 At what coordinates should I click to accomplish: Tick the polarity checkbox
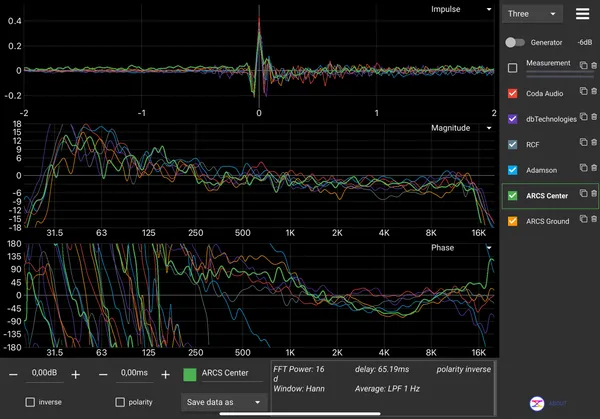pos(120,402)
